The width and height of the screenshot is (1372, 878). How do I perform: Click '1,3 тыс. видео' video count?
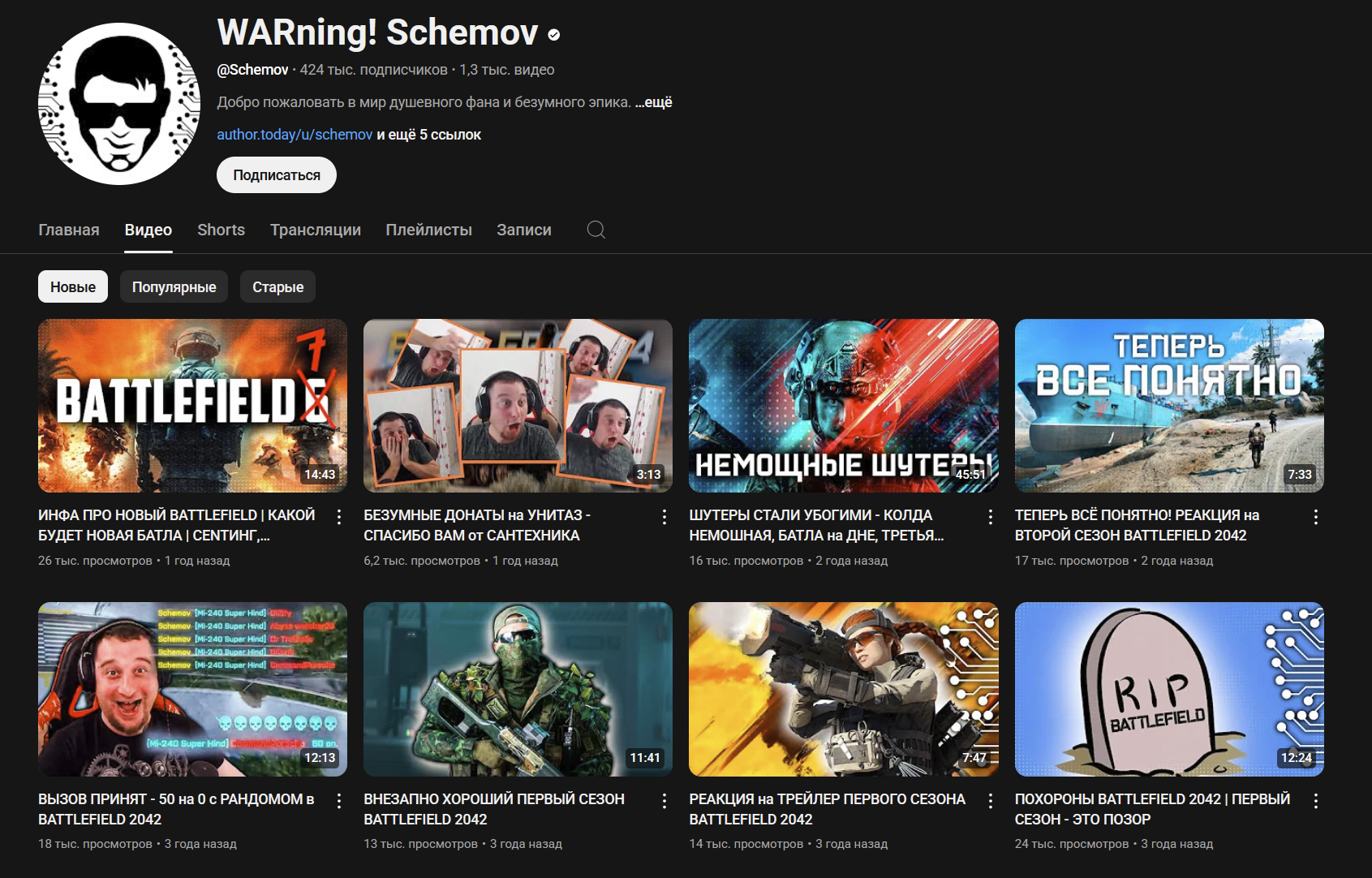[507, 70]
